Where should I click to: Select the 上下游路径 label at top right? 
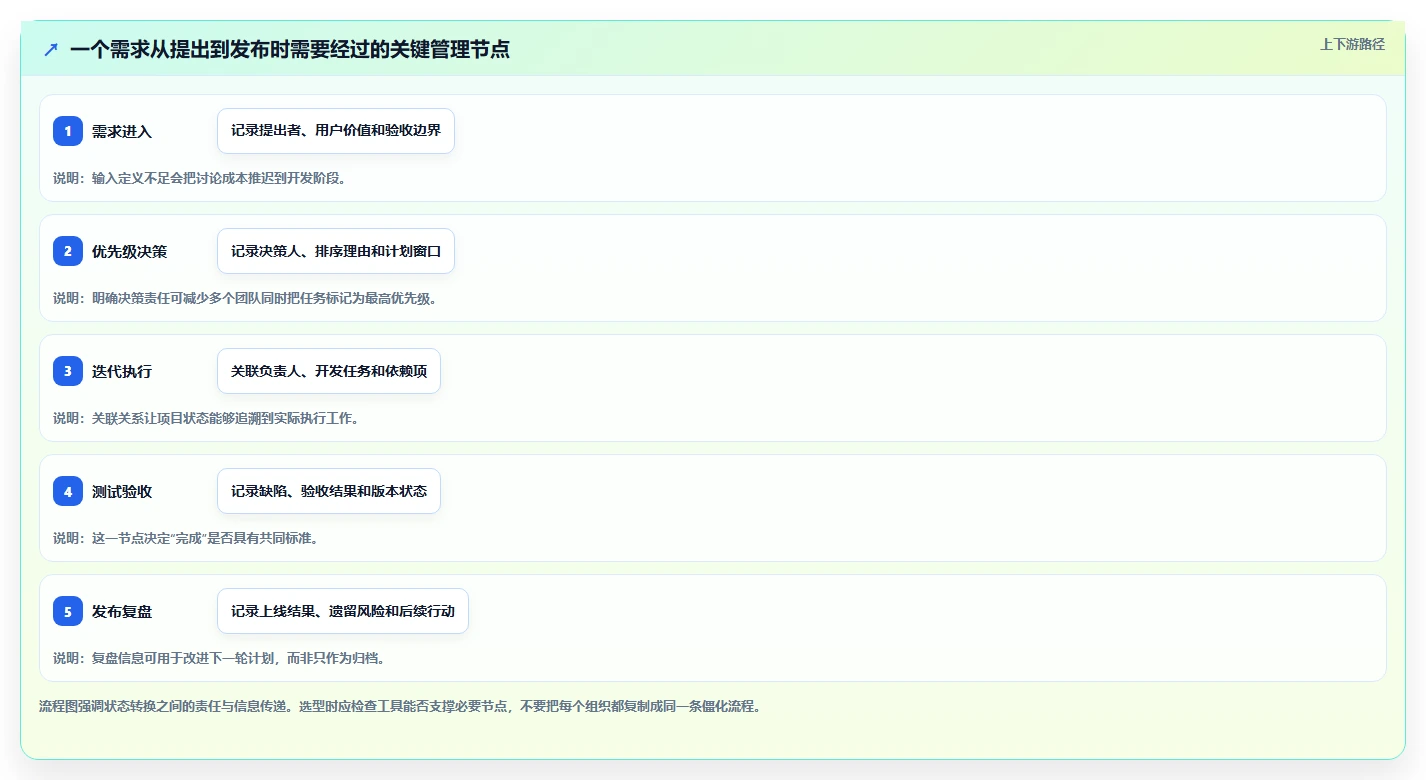click(1352, 44)
